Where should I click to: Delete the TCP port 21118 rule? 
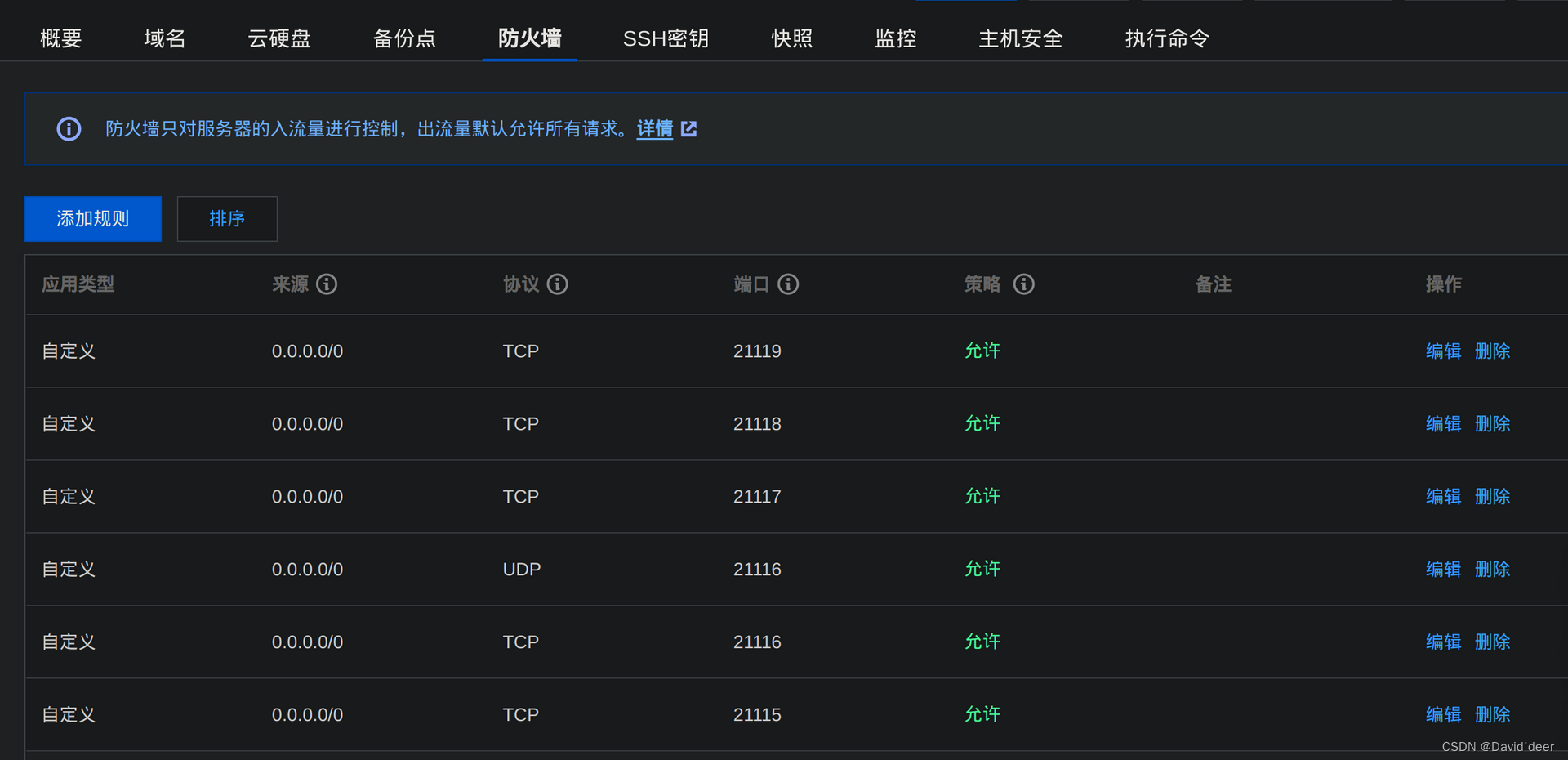1493,424
